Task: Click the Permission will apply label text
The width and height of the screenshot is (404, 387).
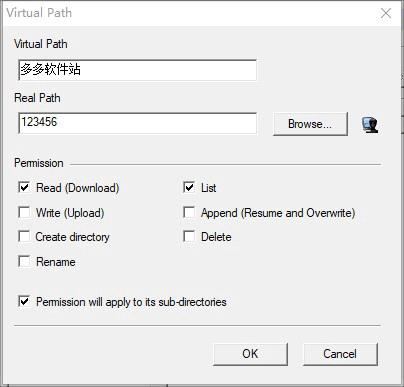Action: pos(131,302)
